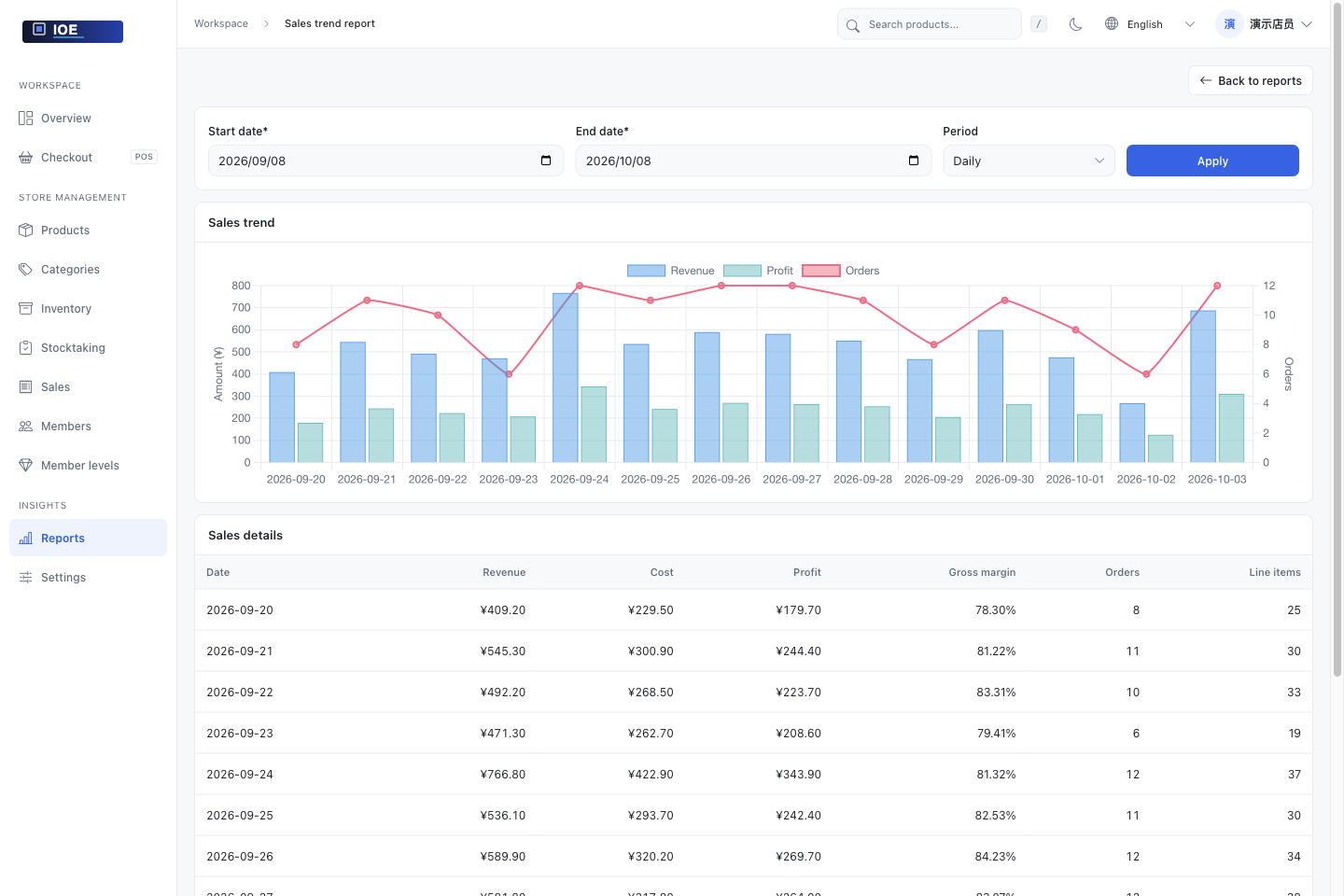Click the Search products input field
Image resolution: width=1344 pixels, height=896 pixels.
point(929,24)
